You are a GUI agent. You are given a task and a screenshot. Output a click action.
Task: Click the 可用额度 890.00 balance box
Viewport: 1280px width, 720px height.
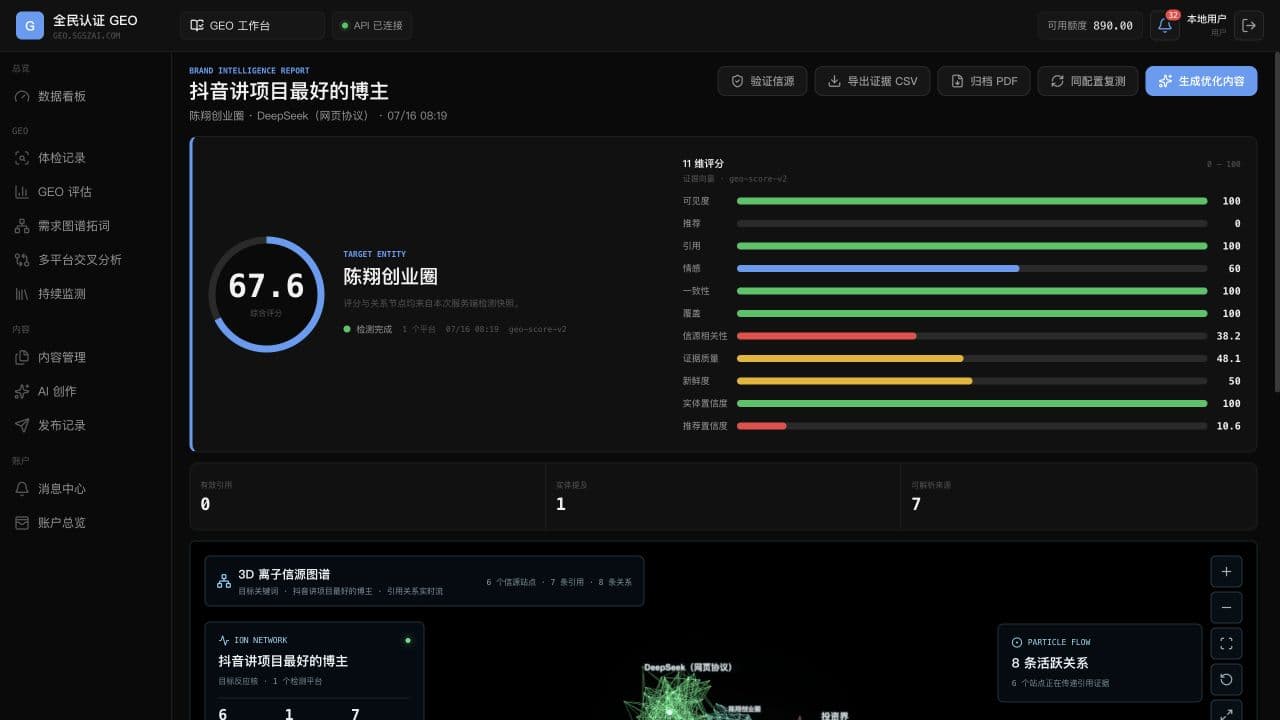pyautogui.click(x=1090, y=25)
